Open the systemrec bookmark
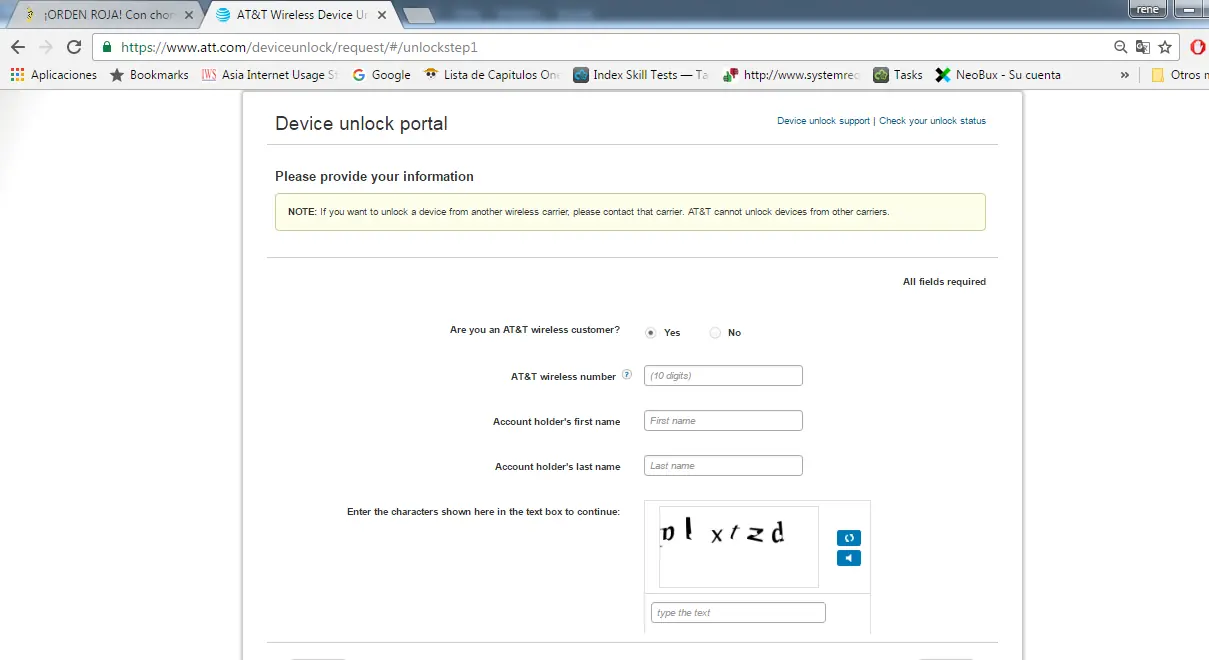This screenshot has height=660, width=1209. tap(792, 75)
